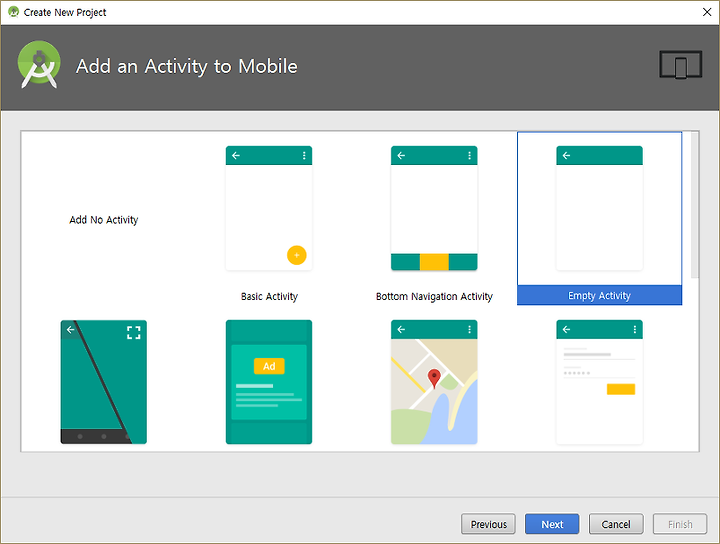The image size is (720, 544).
Task: Select the Add No Activity option
Action: click(x=104, y=220)
